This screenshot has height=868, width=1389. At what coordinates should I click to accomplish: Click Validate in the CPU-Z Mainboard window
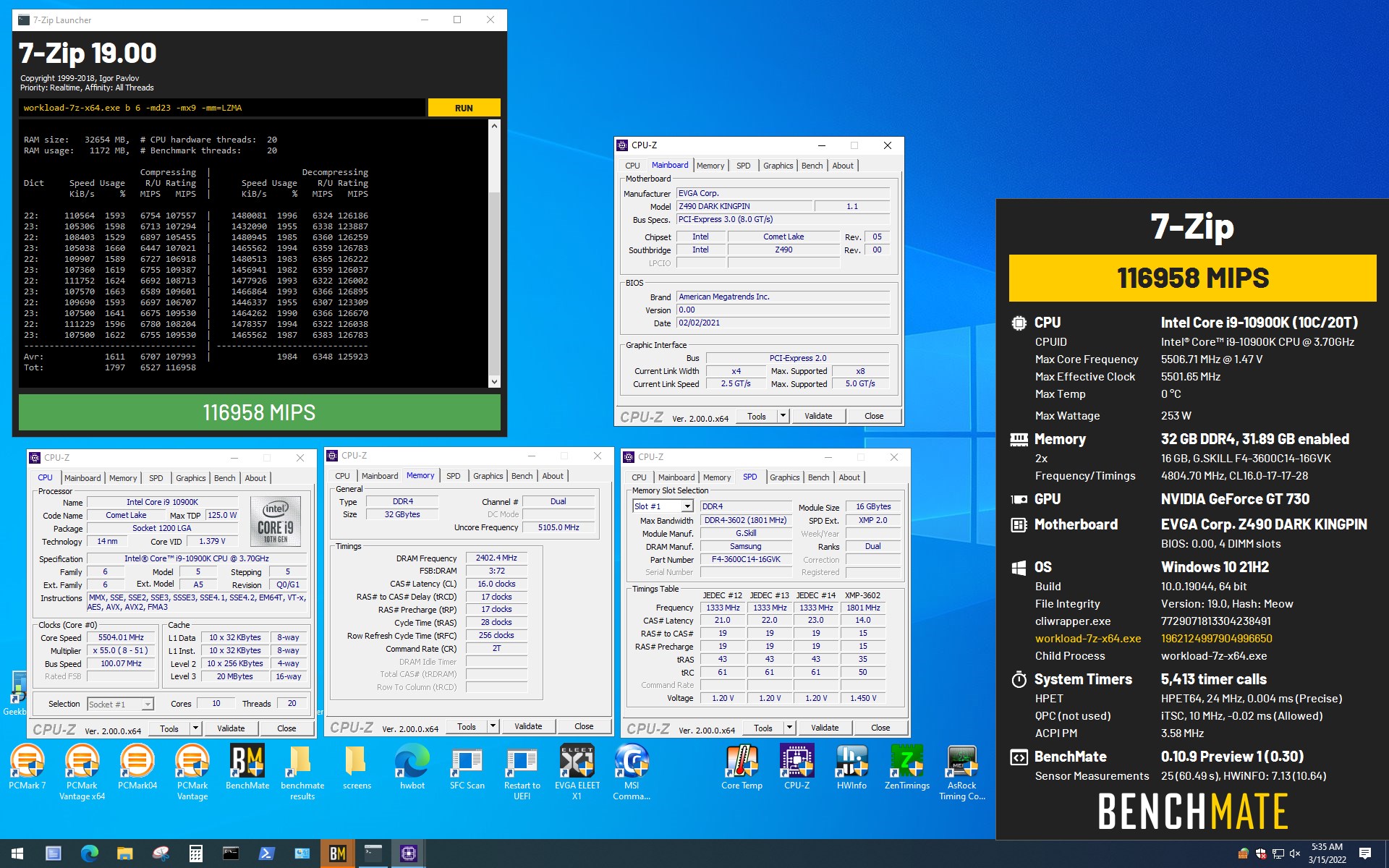click(818, 416)
